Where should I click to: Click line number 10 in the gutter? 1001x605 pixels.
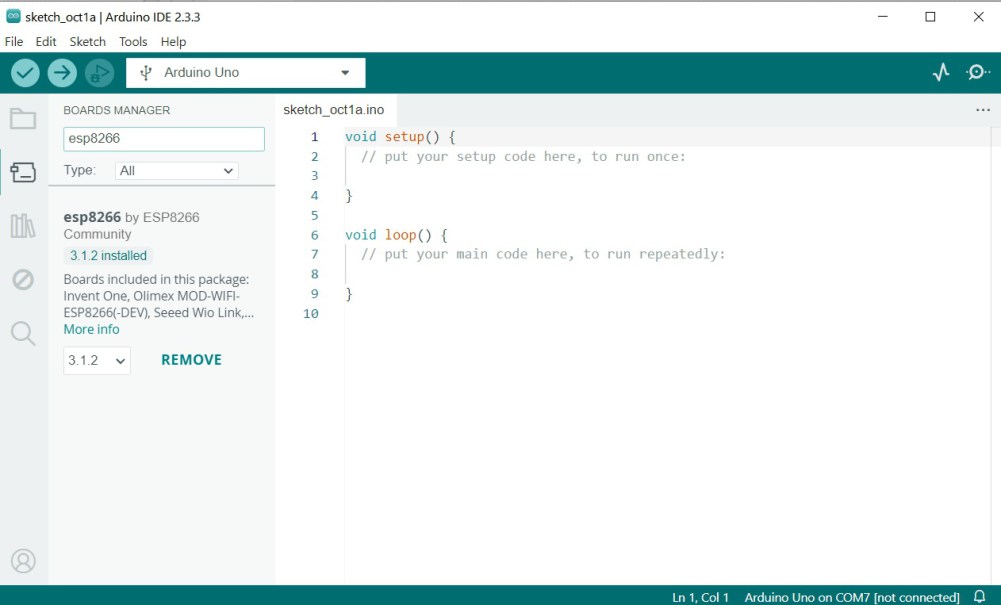[311, 313]
